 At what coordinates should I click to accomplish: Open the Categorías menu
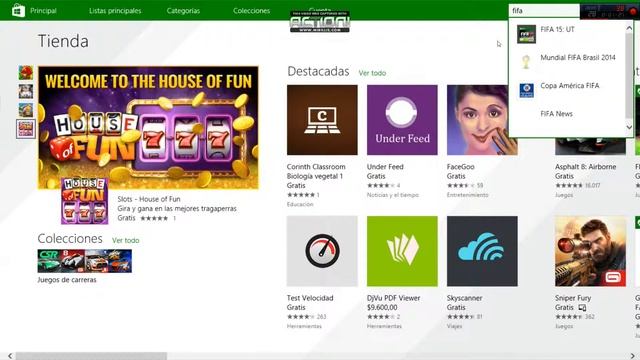pyautogui.click(x=183, y=11)
